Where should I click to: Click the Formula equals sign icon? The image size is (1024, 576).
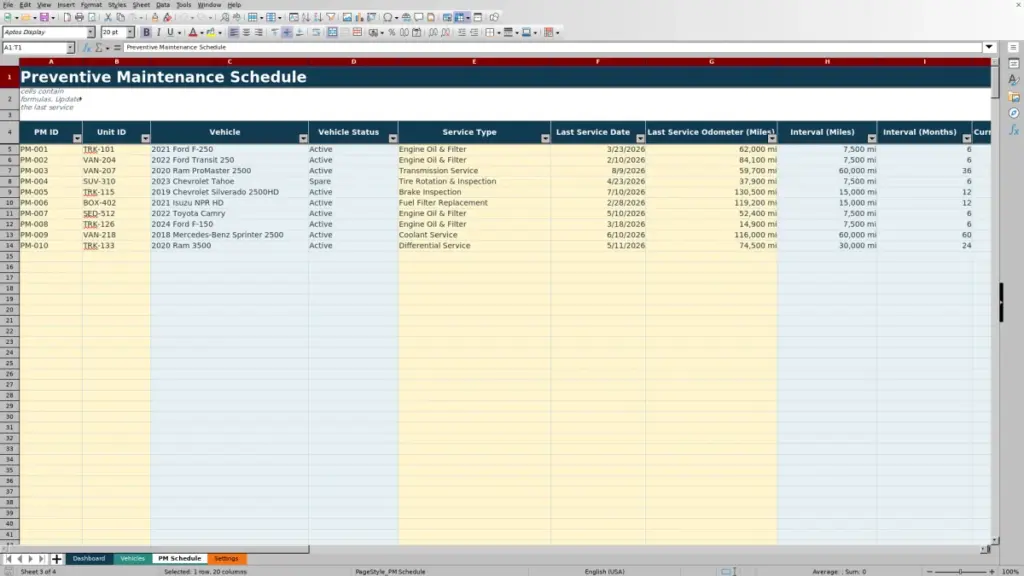(x=118, y=48)
